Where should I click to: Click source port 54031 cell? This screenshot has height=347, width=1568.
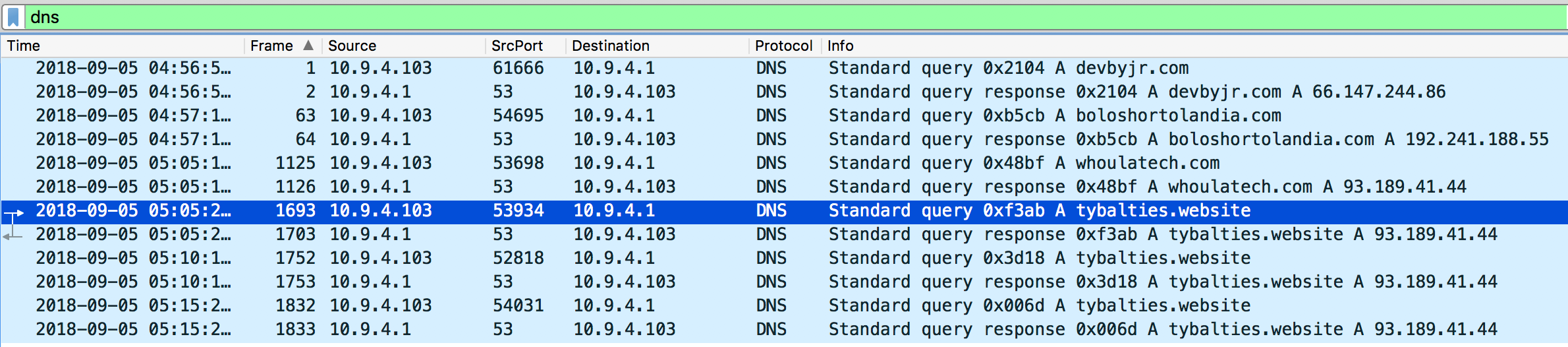click(x=518, y=305)
